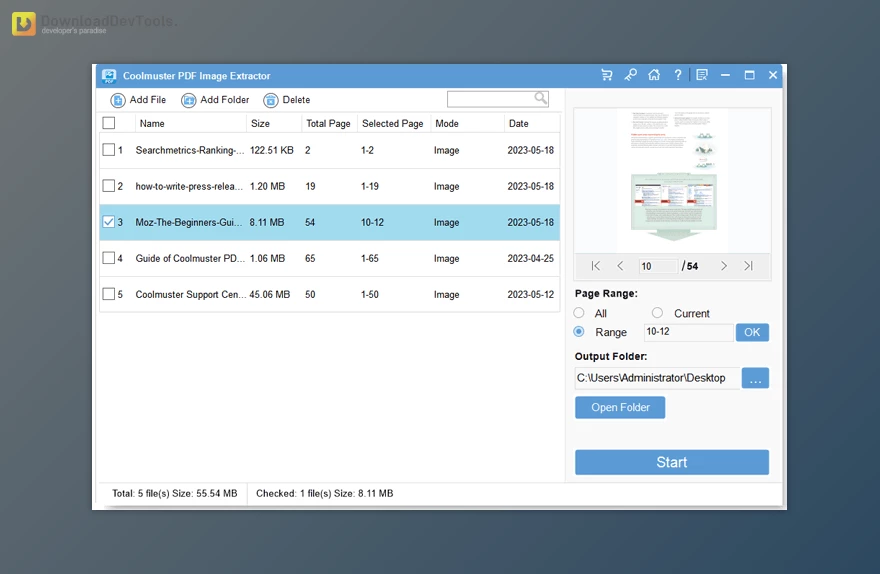Go to next preview page
Screen dimensions: 880x574
pos(723,266)
